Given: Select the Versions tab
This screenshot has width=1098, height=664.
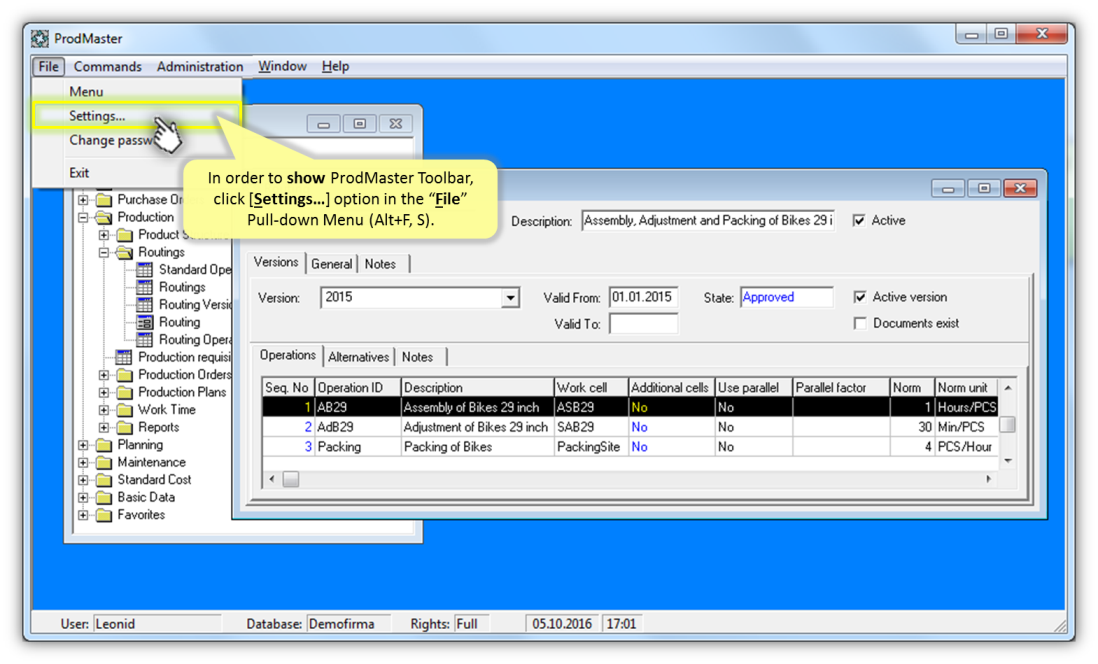Looking at the screenshot, I should [276, 263].
